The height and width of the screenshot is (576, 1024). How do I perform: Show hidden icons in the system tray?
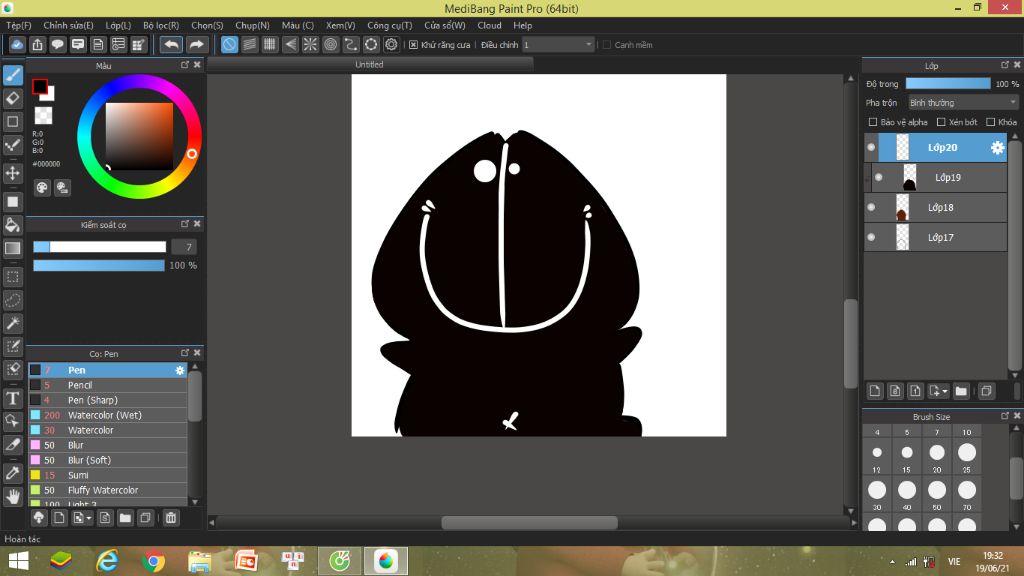tap(892, 562)
